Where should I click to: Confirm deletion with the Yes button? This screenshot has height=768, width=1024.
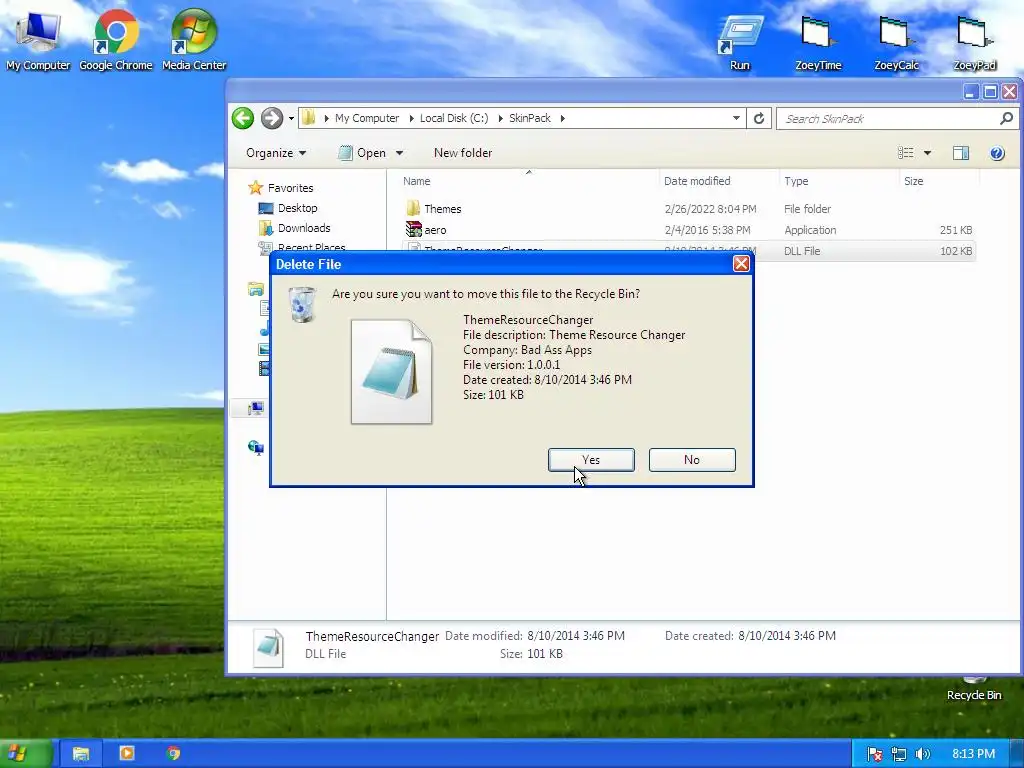pyautogui.click(x=591, y=460)
